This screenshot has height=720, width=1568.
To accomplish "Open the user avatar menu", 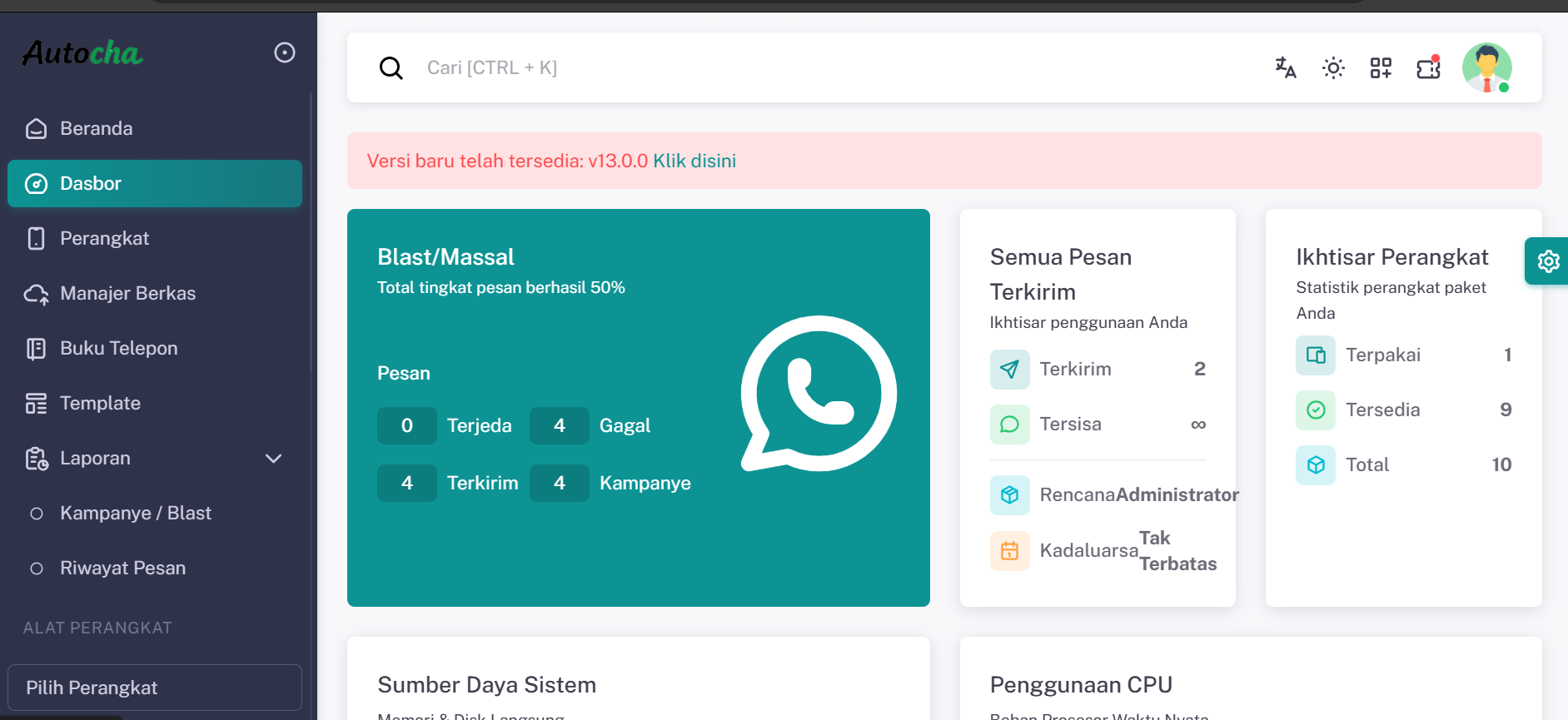I will (x=1487, y=67).
